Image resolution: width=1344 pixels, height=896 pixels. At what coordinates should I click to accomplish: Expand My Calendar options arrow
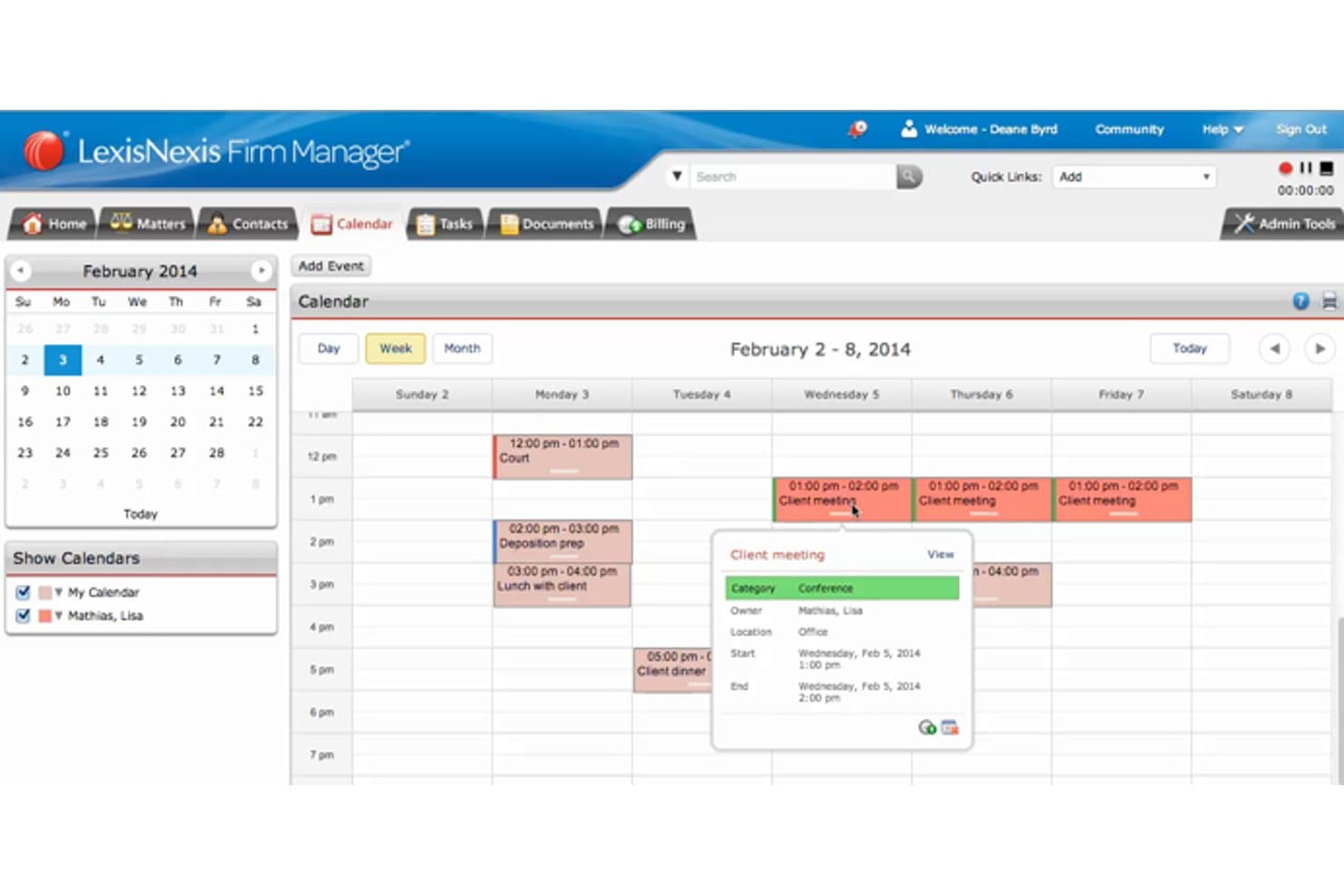click(x=58, y=592)
